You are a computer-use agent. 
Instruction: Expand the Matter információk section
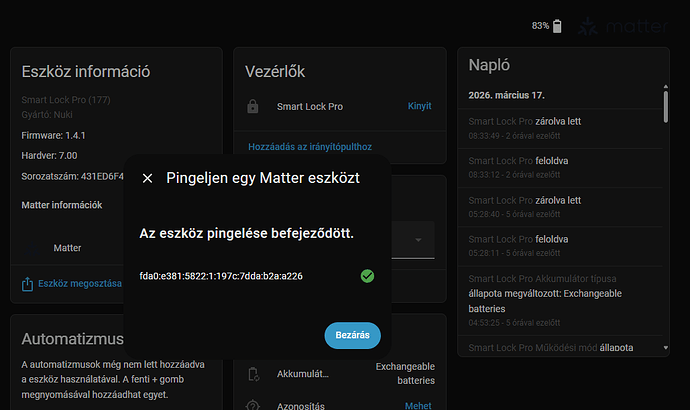(x=62, y=205)
